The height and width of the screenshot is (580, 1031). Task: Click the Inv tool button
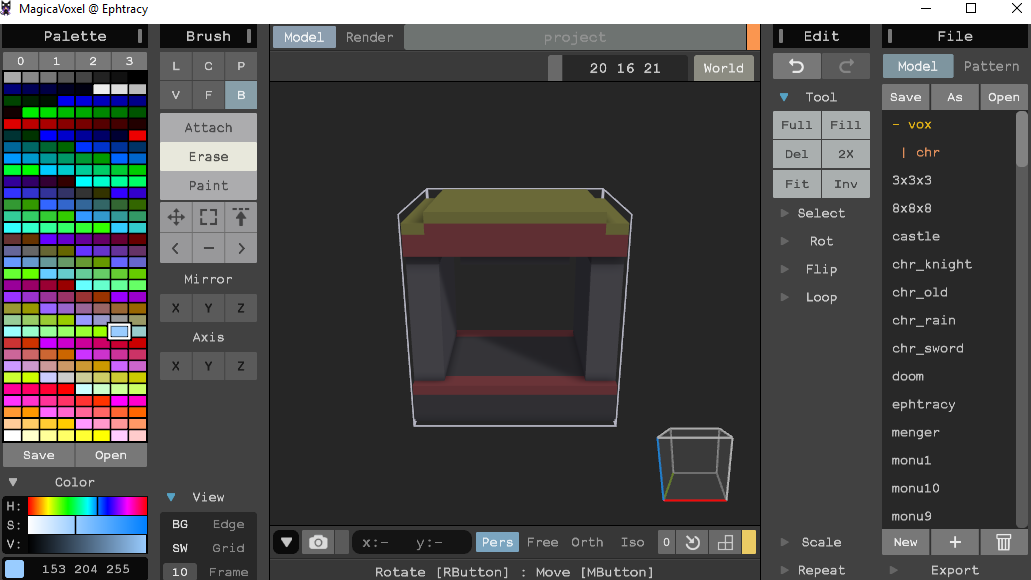846,184
